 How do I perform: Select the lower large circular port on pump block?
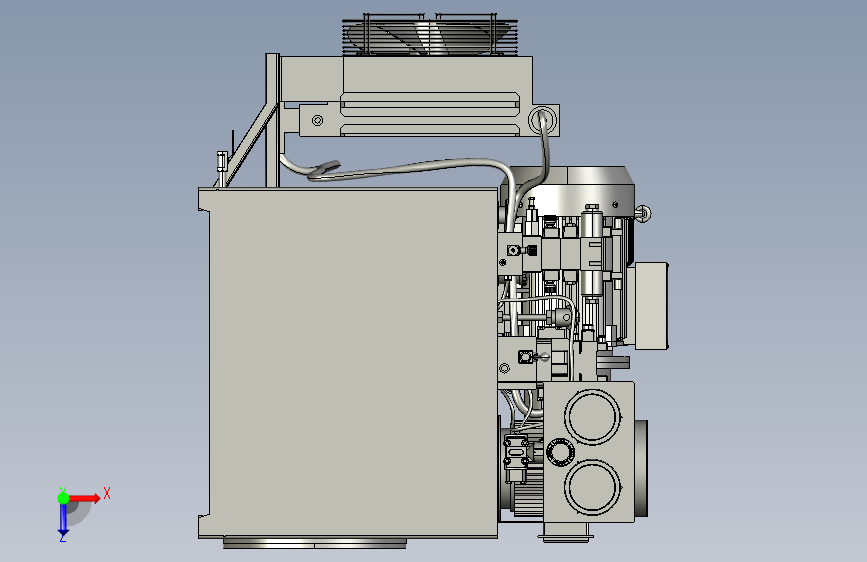tap(592, 488)
